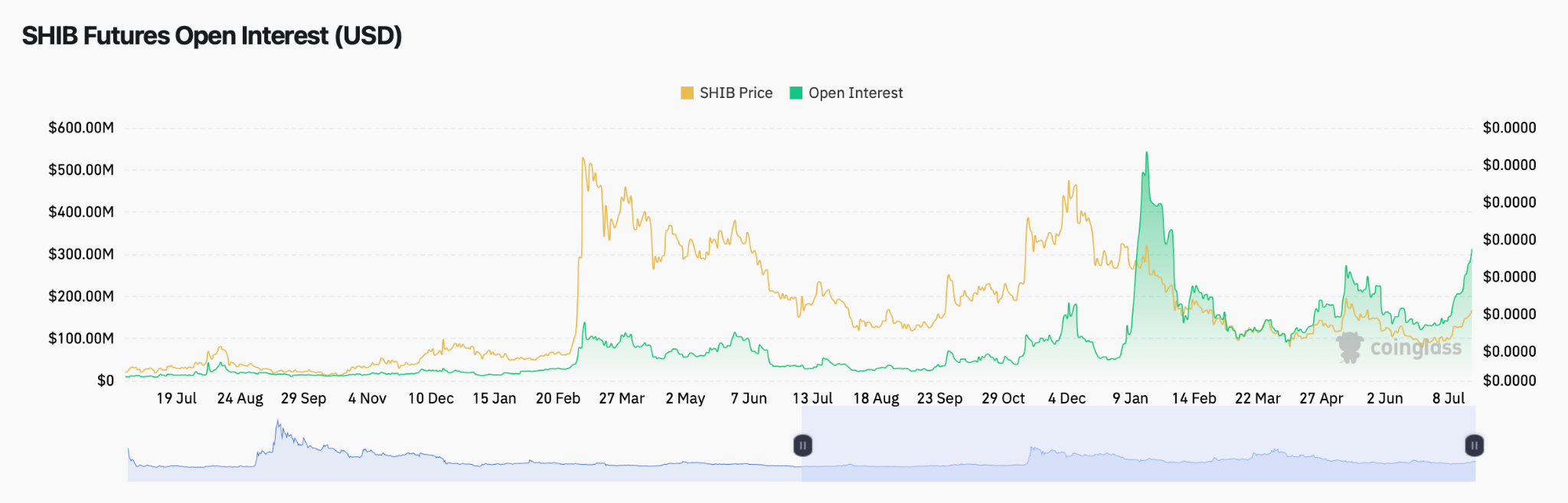Viewport: 1568px width, 503px height.
Task: Toggle the Open Interest legend series
Action: 846,93
